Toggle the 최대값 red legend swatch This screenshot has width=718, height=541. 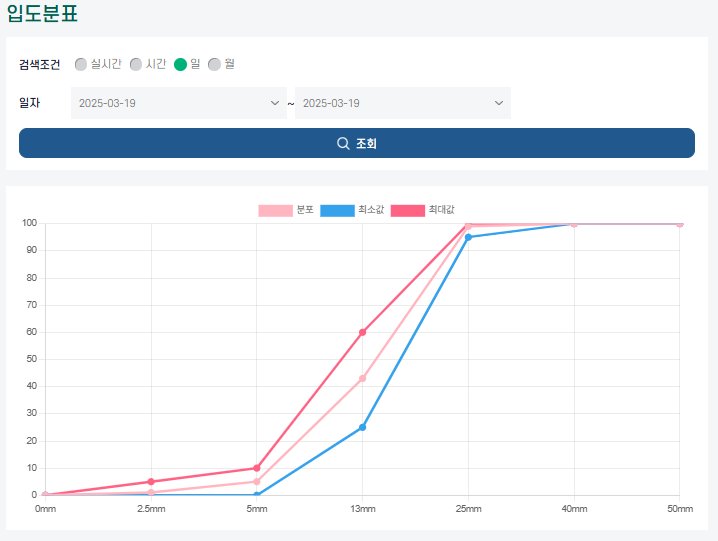coord(408,210)
